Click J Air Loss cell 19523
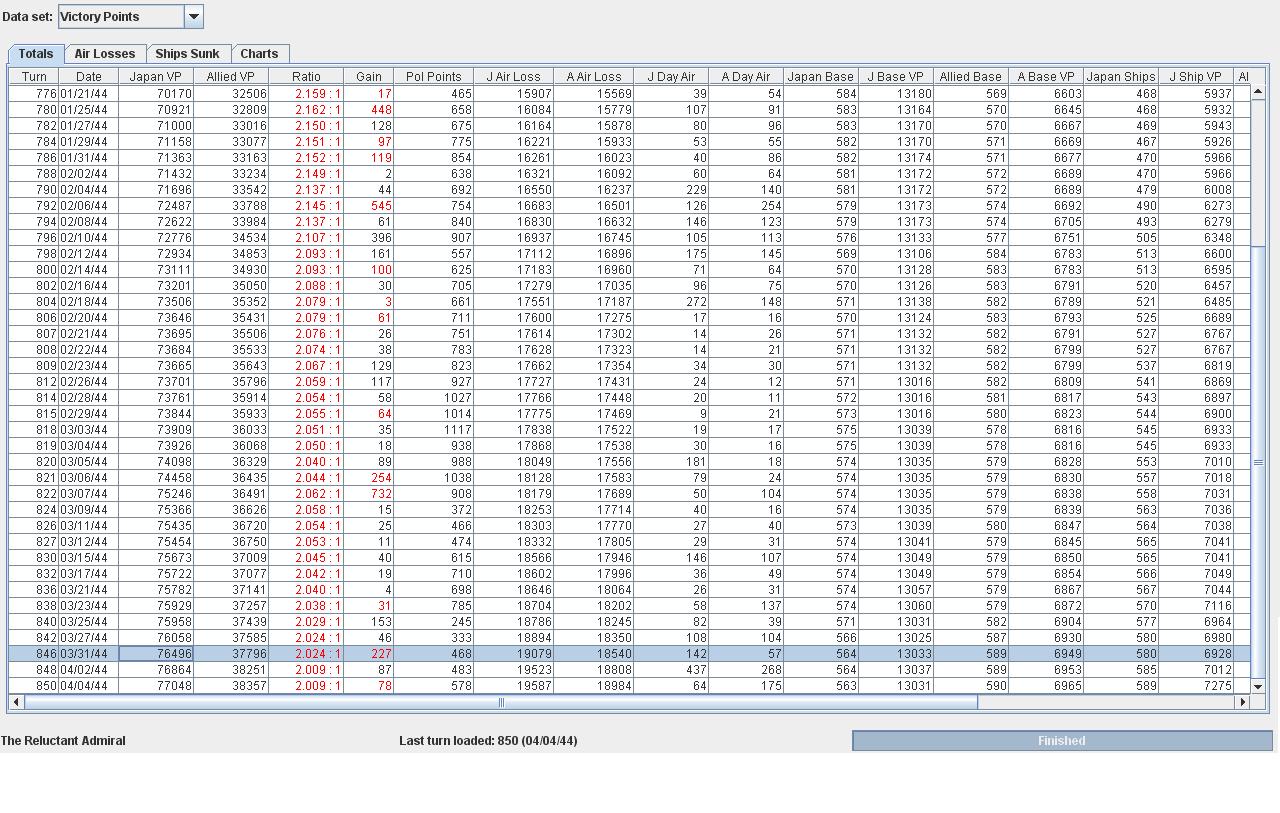This screenshot has height=813, width=1280. [514, 670]
